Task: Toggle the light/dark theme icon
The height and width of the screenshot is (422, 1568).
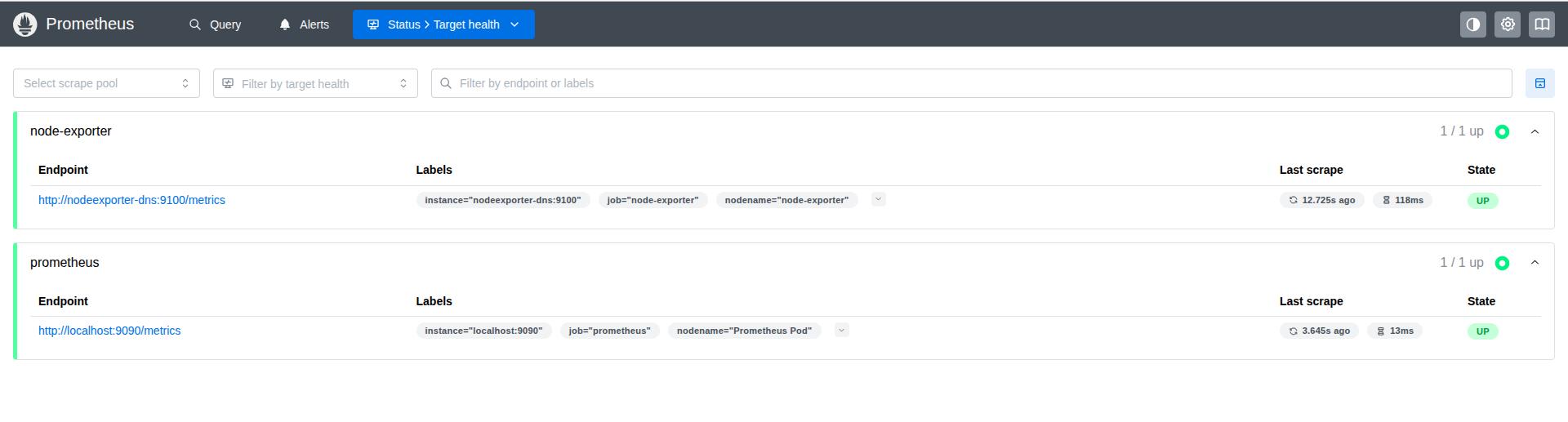Action: (x=1472, y=24)
